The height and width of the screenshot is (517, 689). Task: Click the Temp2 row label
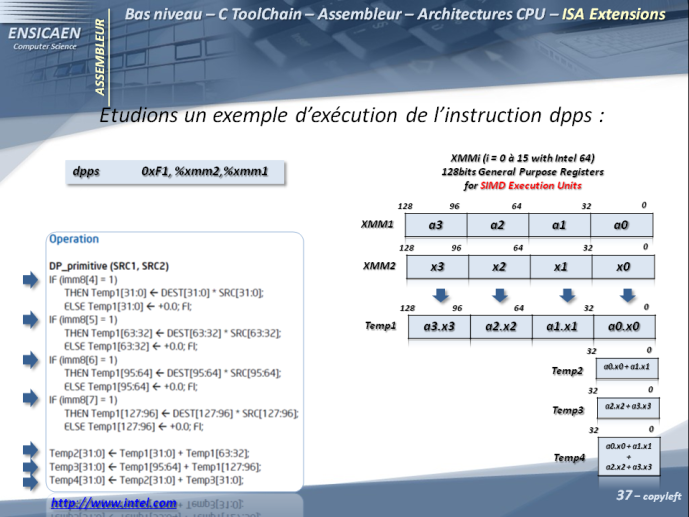click(x=567, y=371)
